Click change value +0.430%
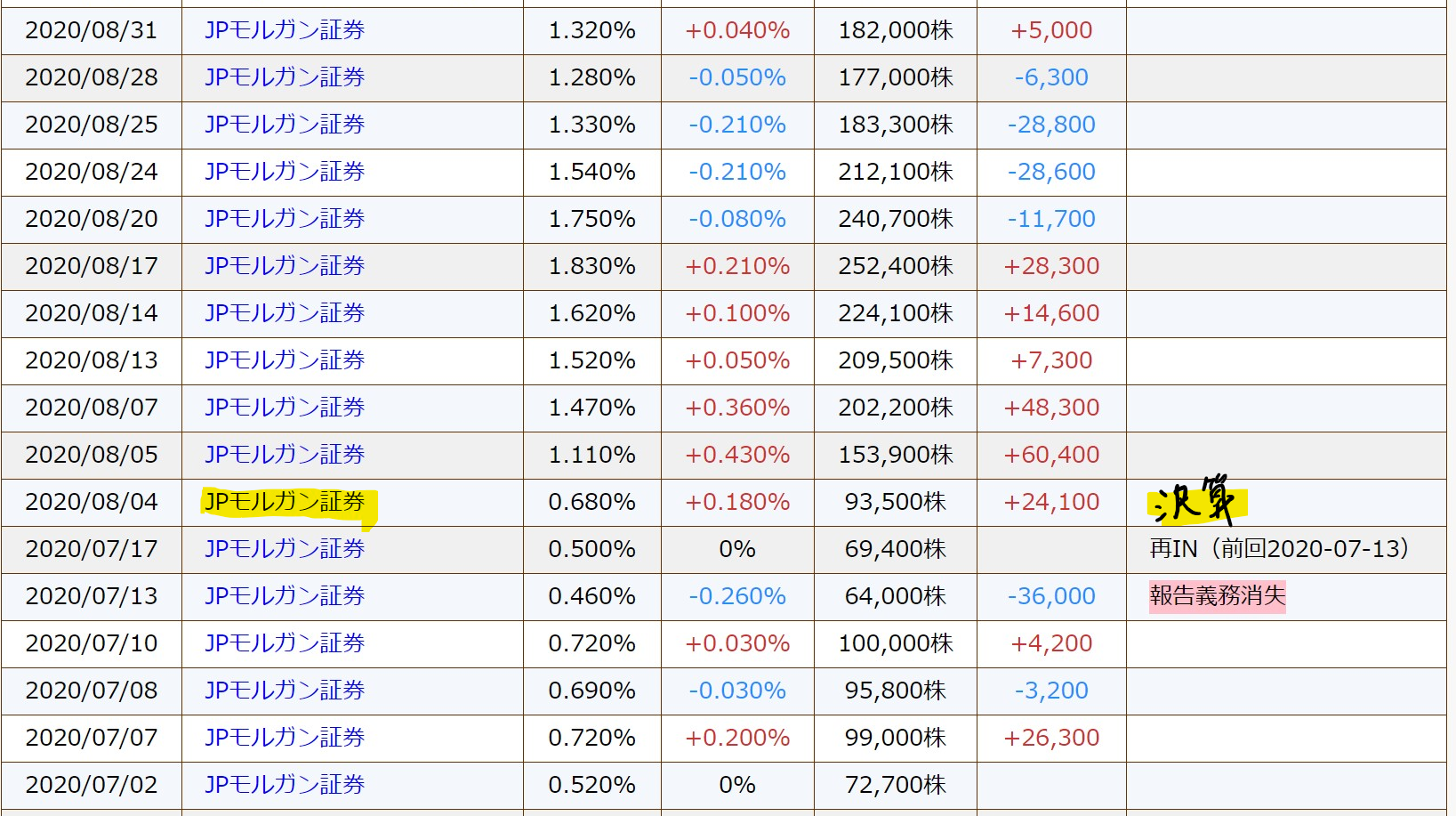Viewport: 1456px width, 816px height. click(737, 455)
